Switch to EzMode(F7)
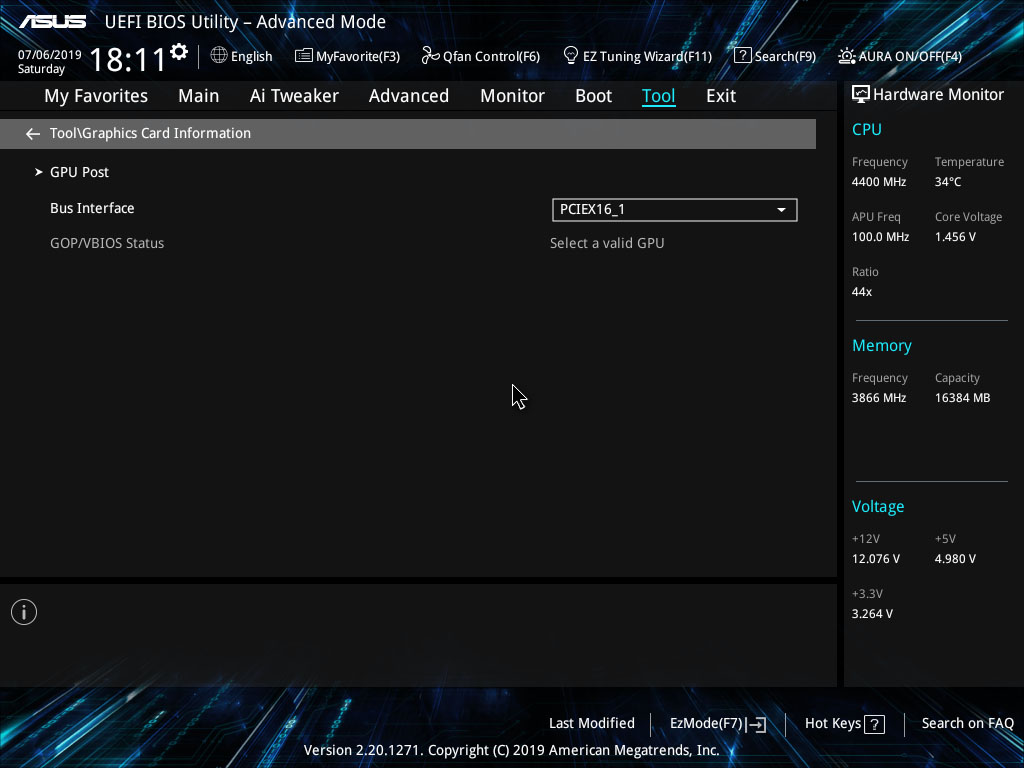The height and width of the screenshot is (768, 1024). pos(706,724)
